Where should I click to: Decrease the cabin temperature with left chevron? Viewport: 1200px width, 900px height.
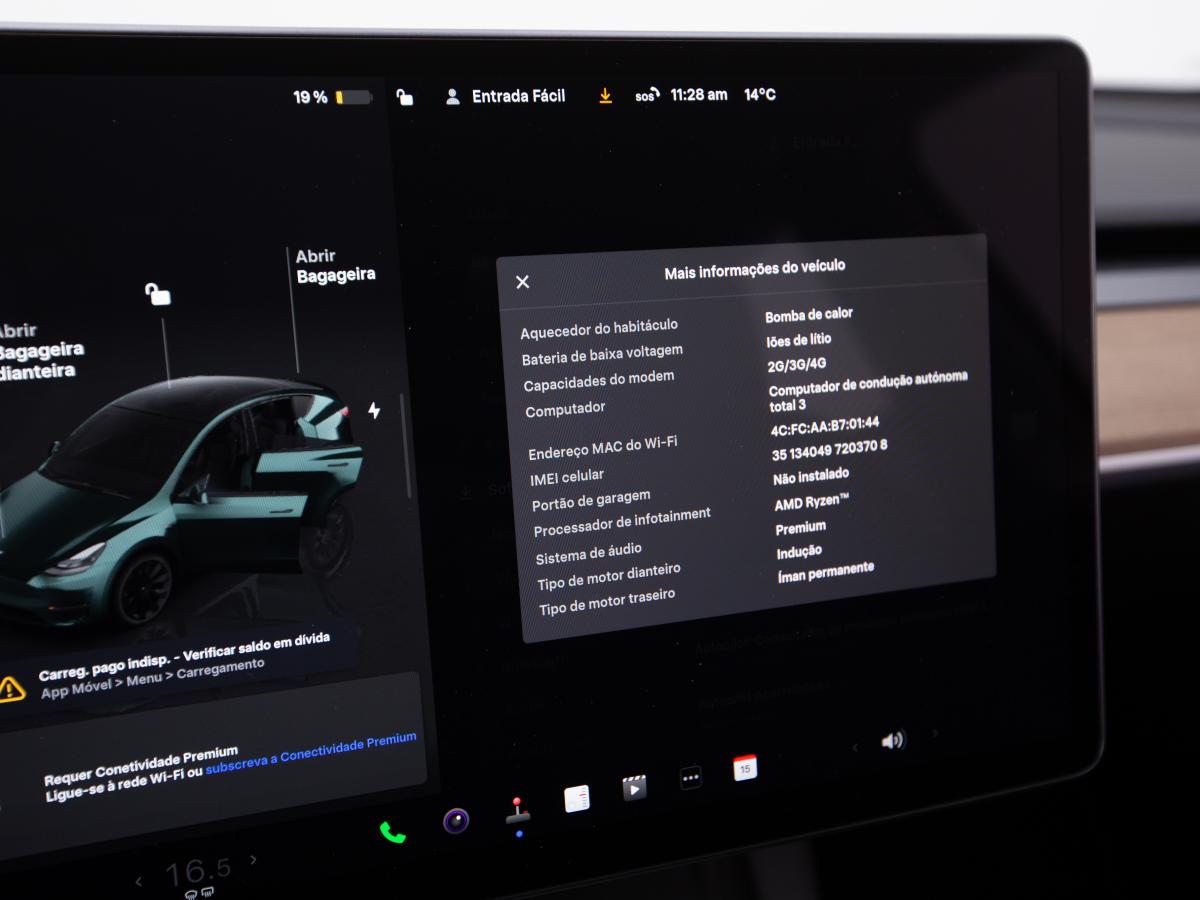click(x=140, y=881)
